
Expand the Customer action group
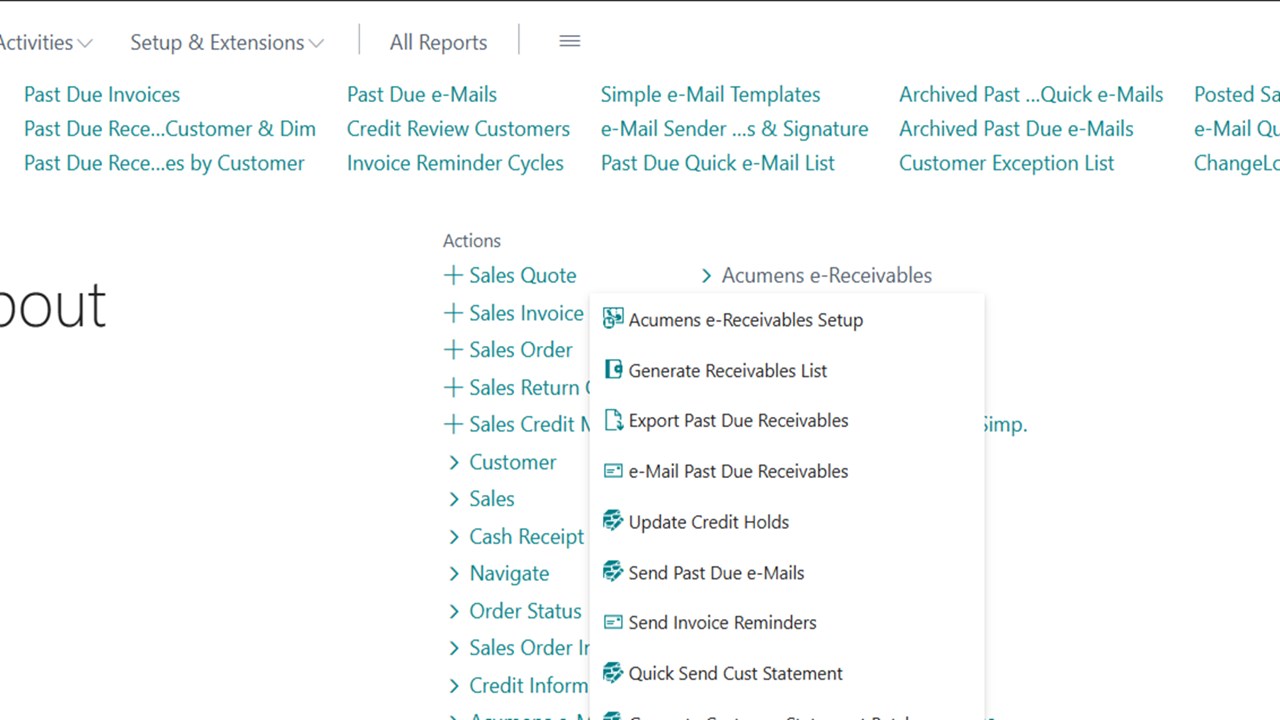(x=512, y=462)
